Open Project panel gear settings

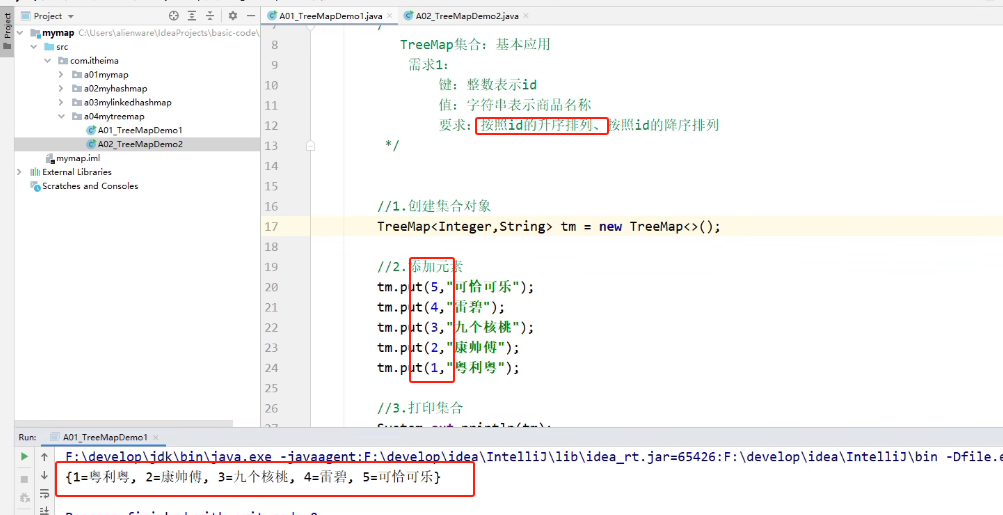[x=233, y=16]
